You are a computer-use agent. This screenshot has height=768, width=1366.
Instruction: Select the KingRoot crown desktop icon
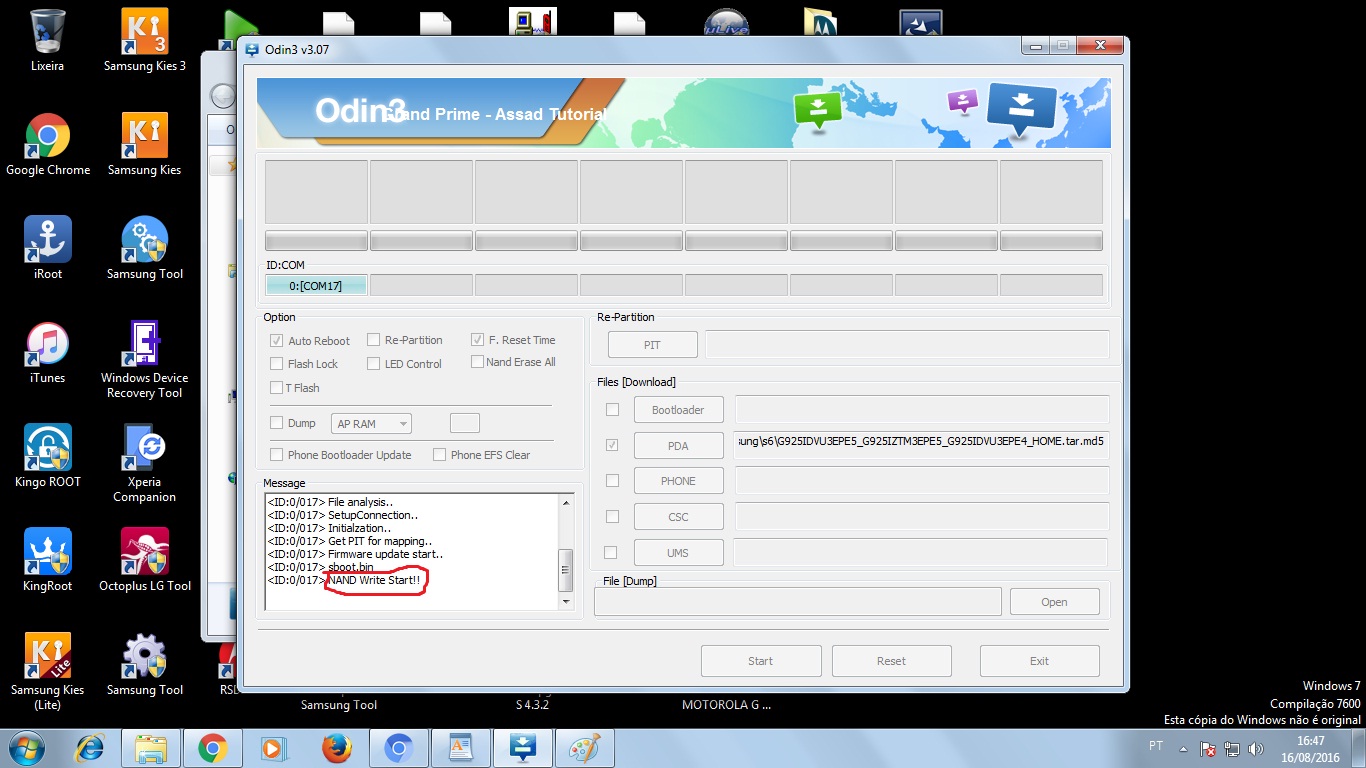(x=47, y=560)
